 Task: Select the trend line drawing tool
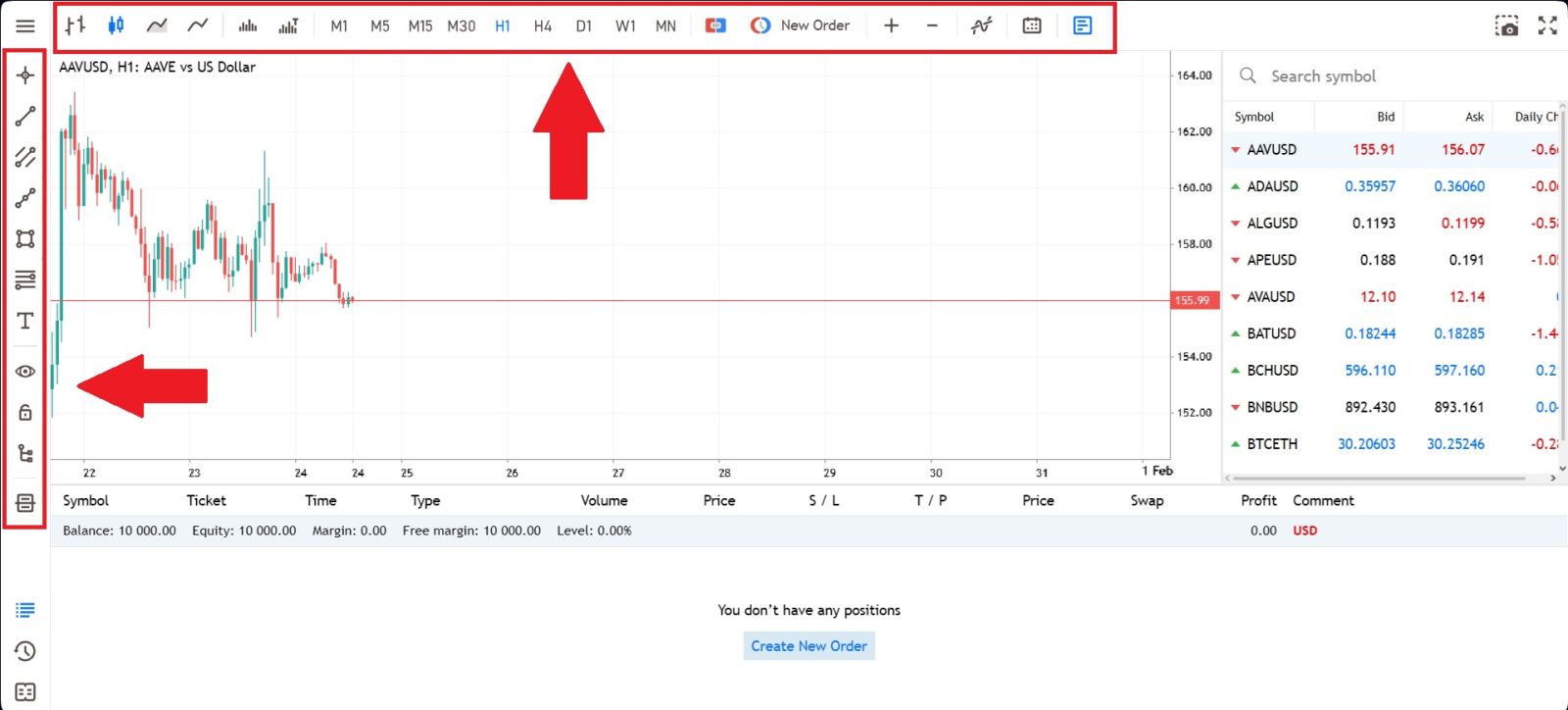coord(25,117)
